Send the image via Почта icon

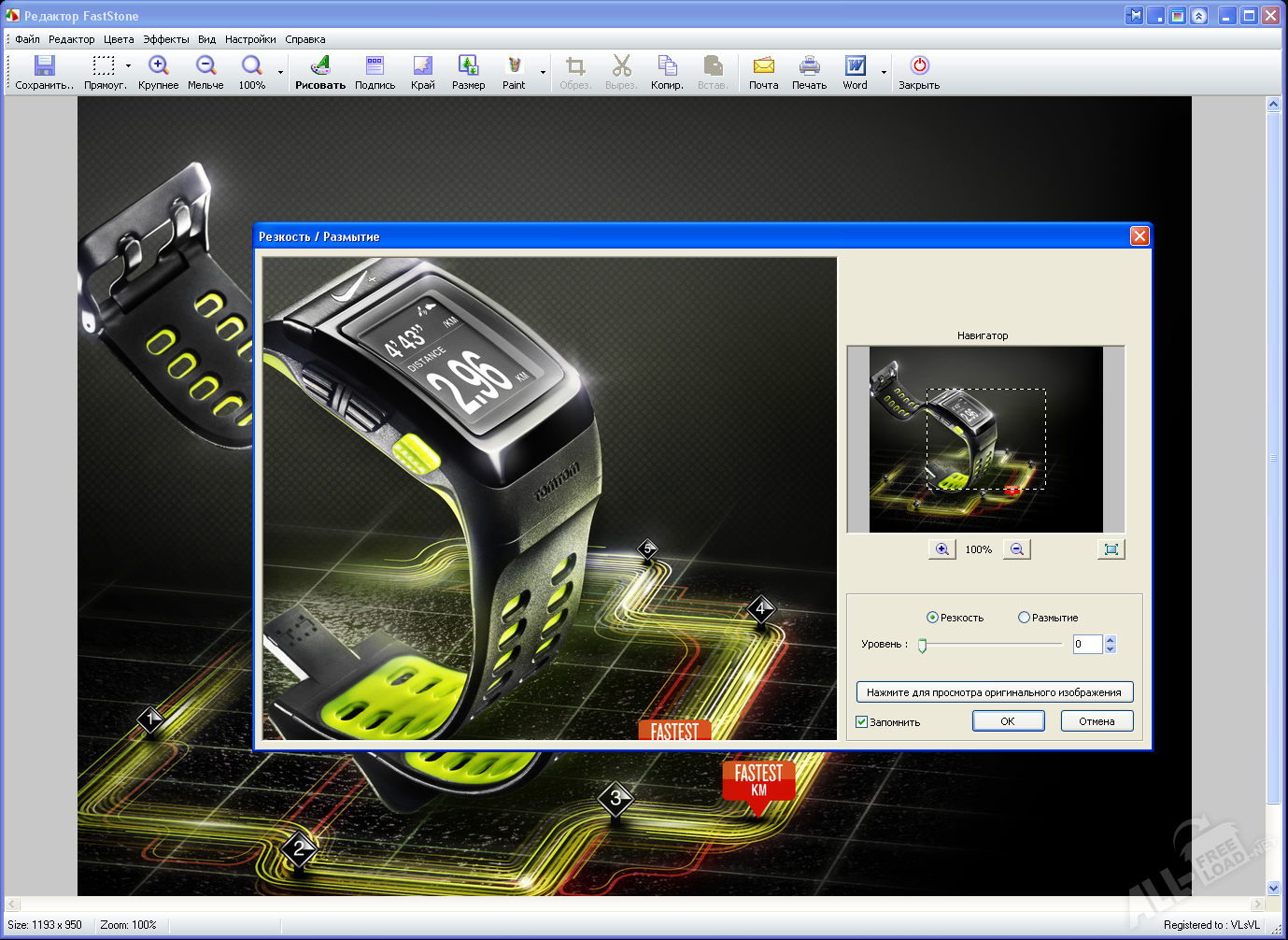click(x=763, y=66)
